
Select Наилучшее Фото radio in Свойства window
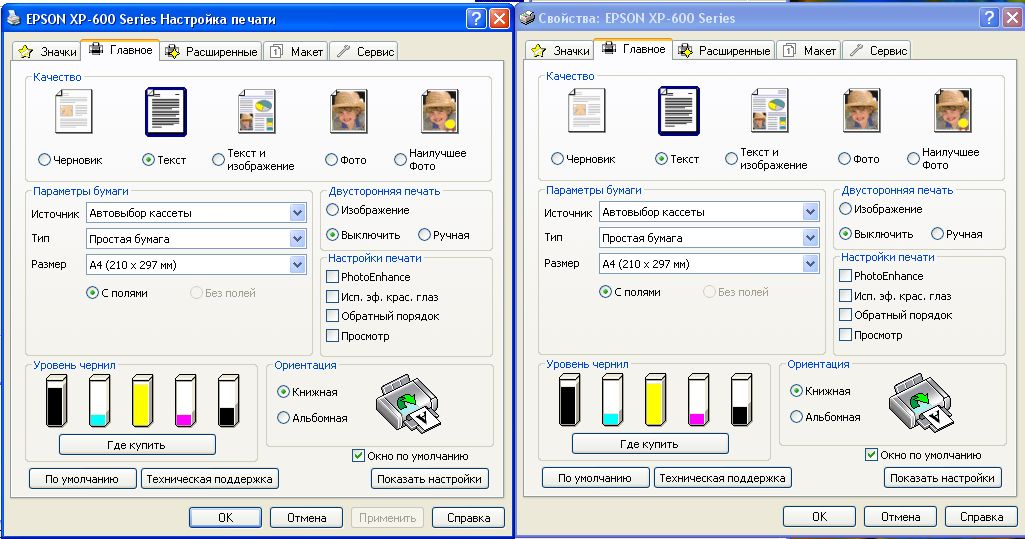click(913, 159)
